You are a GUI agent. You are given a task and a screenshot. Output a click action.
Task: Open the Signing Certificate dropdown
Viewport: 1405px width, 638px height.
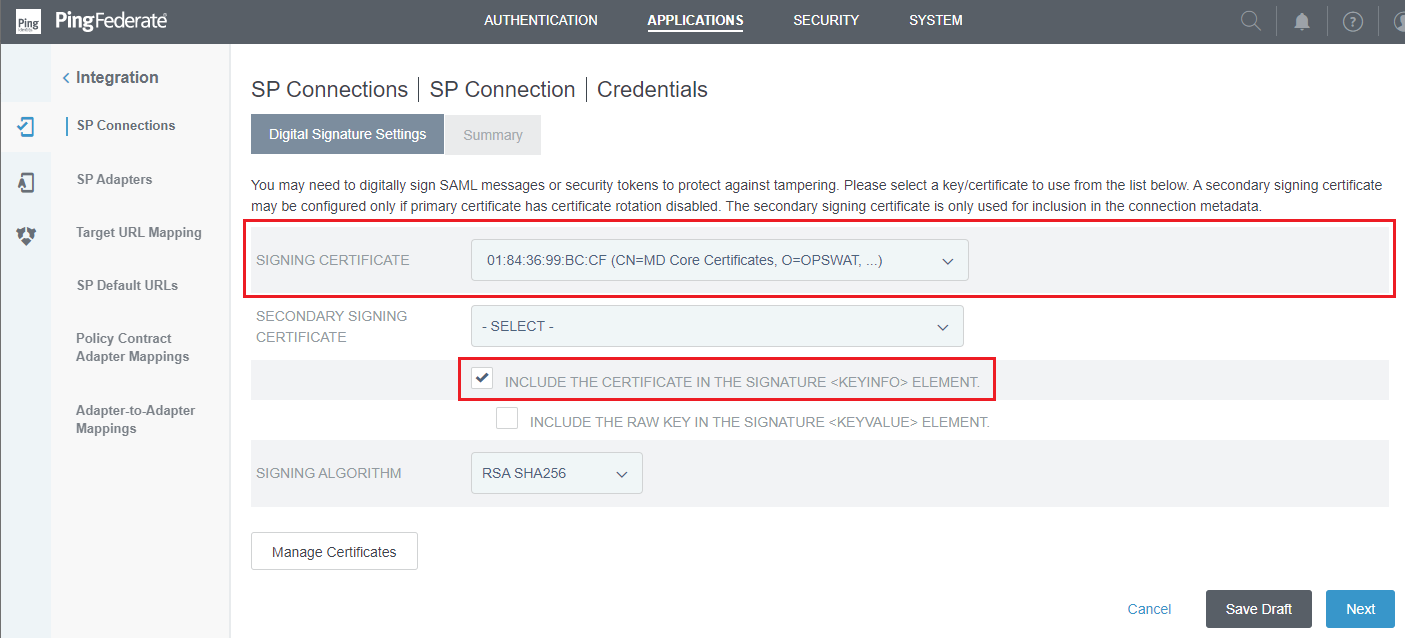pos(720,260)
